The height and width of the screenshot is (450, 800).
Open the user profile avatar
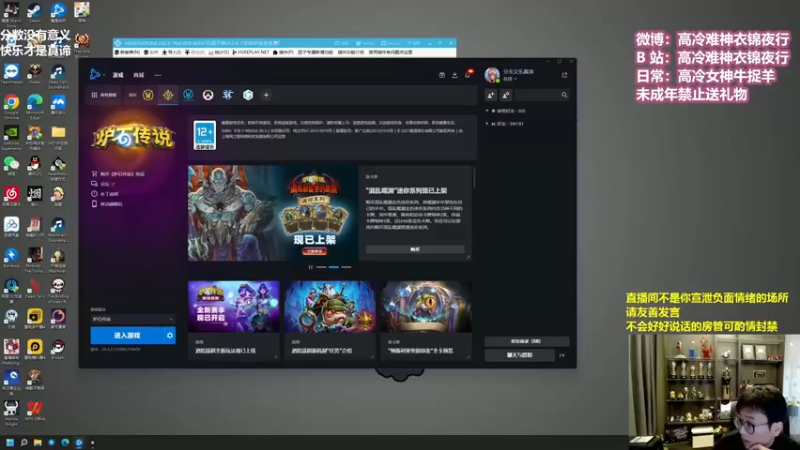click(x=492, y=75)
